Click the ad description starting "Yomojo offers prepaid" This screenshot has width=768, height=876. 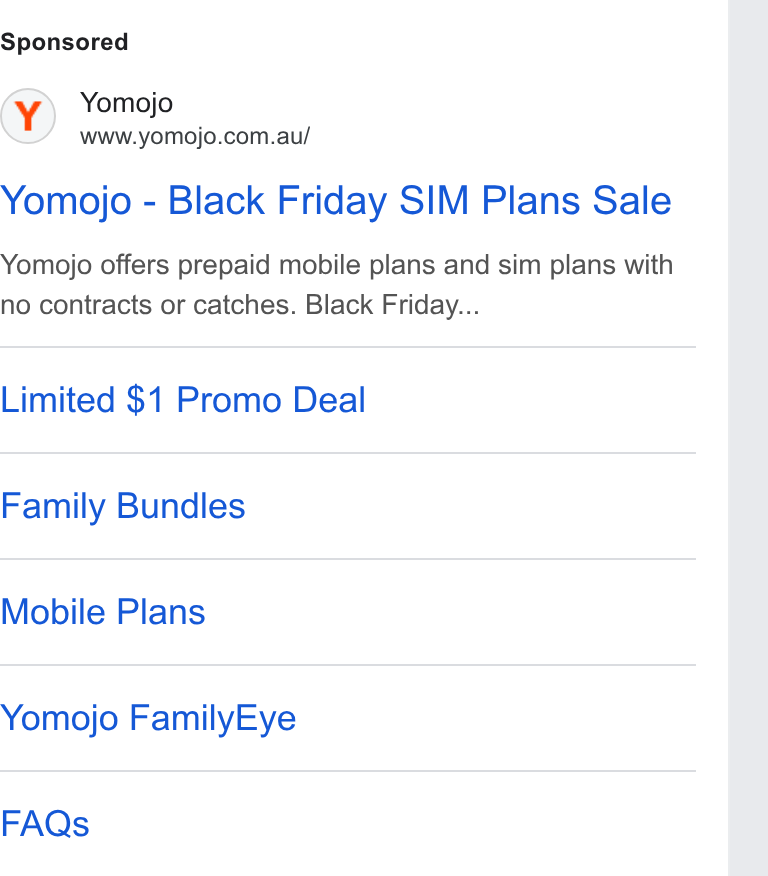coord(337,285)
